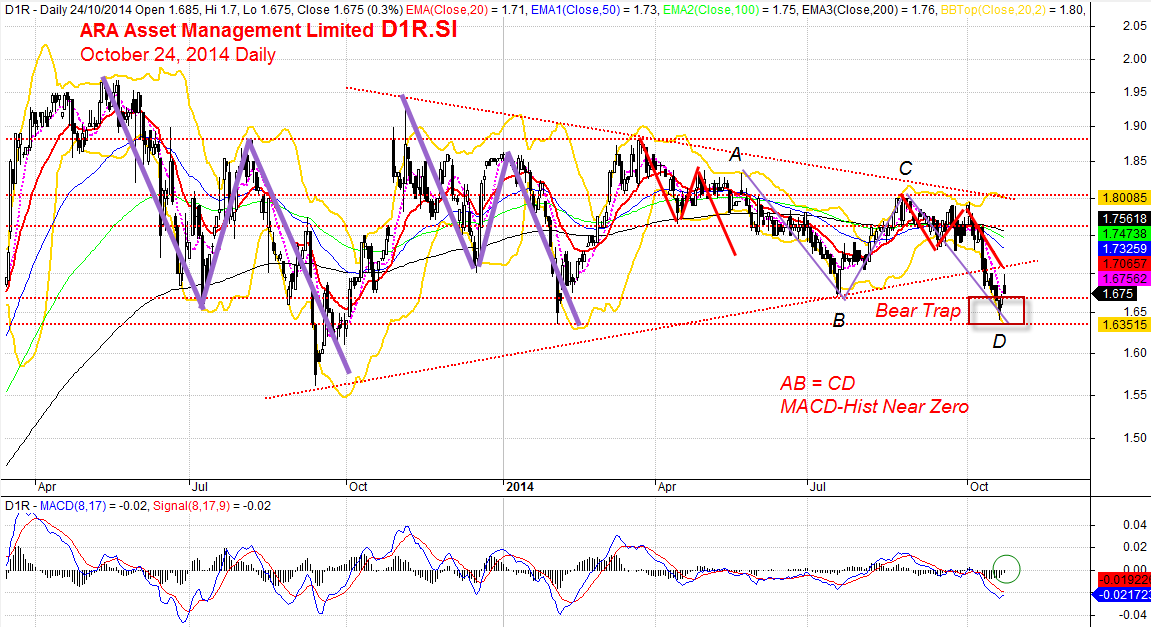The height and width of the screenshot is (627, 1151).
Task: Click the Bear Trap annotation text
Action: coord(918,311)
